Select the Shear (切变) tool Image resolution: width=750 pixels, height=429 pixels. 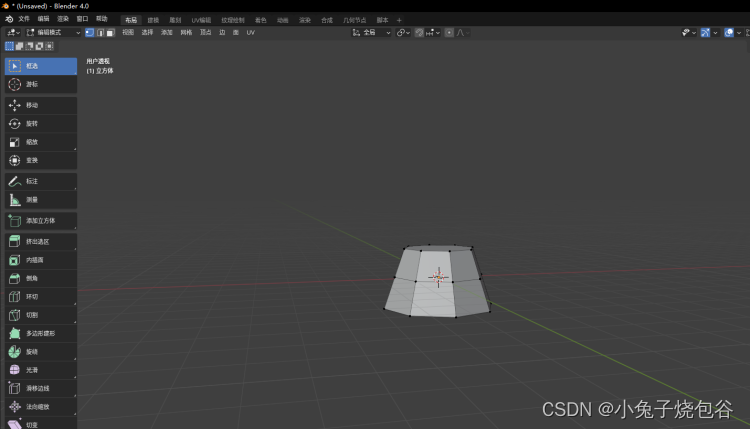pos(41,424)
